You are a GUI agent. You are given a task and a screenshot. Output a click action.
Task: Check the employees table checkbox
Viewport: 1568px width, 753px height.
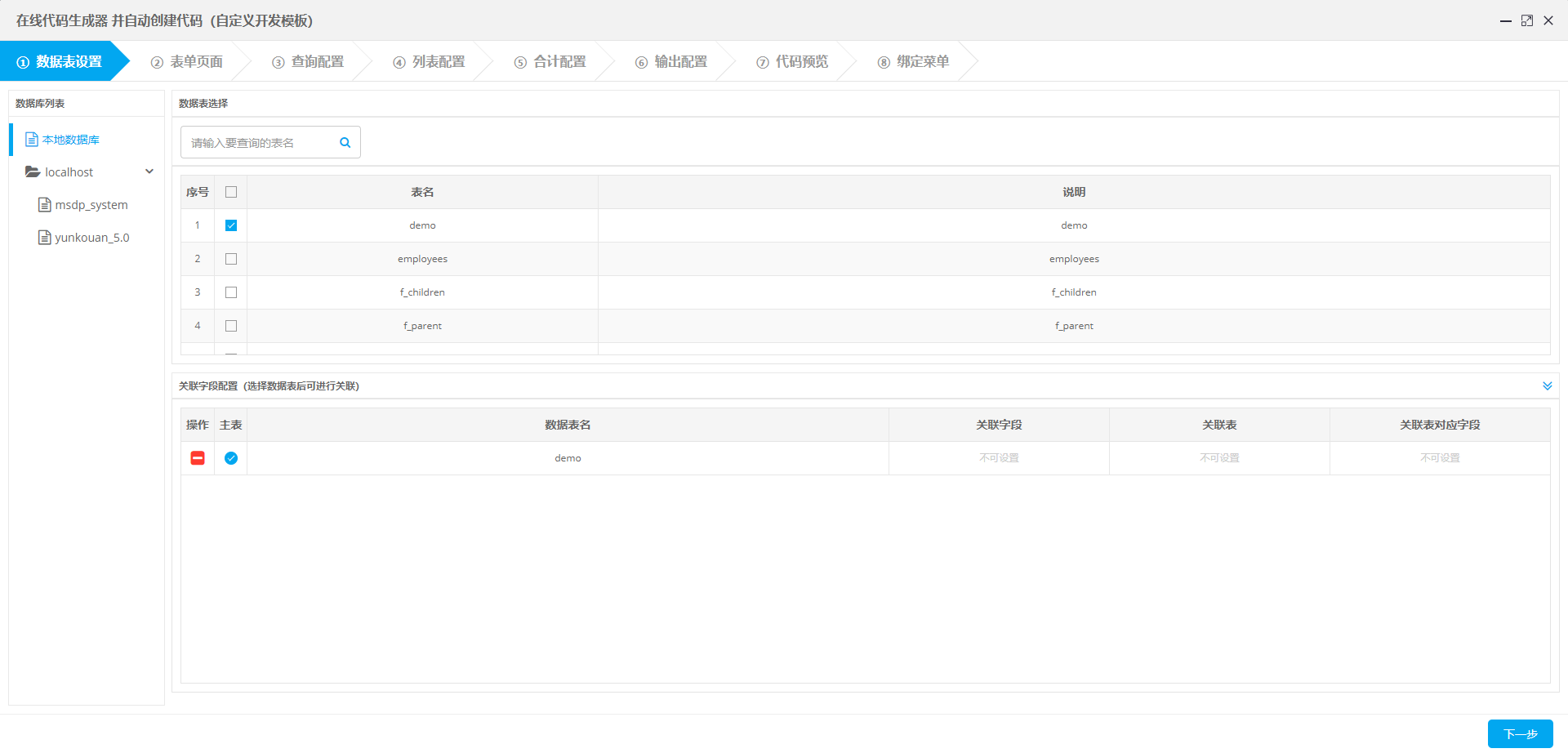(x=231, y=259)
